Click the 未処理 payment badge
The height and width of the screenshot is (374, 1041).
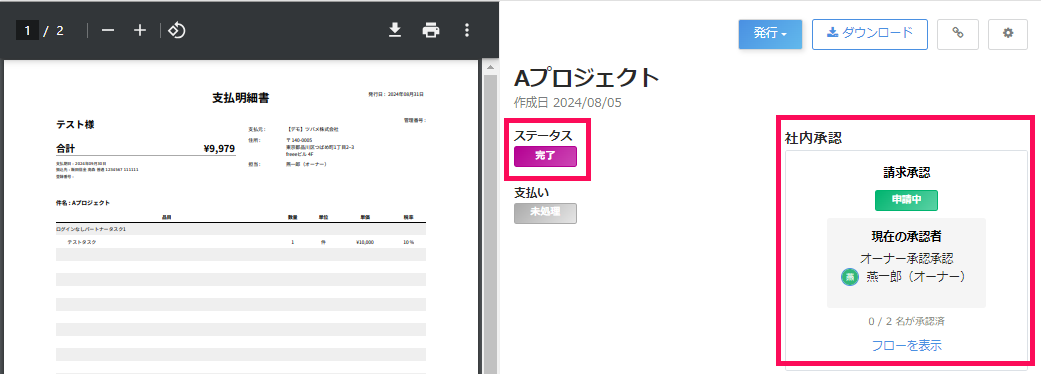coord(545,213)
